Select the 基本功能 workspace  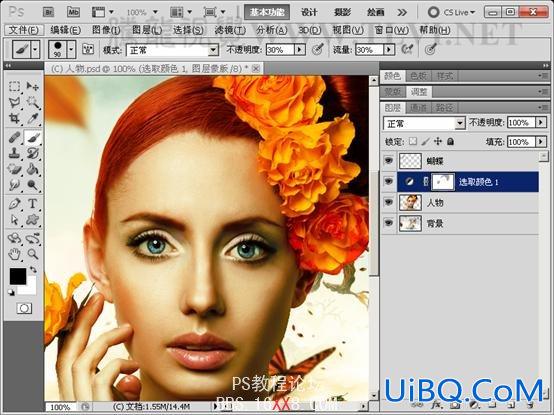tap(267, 12)
